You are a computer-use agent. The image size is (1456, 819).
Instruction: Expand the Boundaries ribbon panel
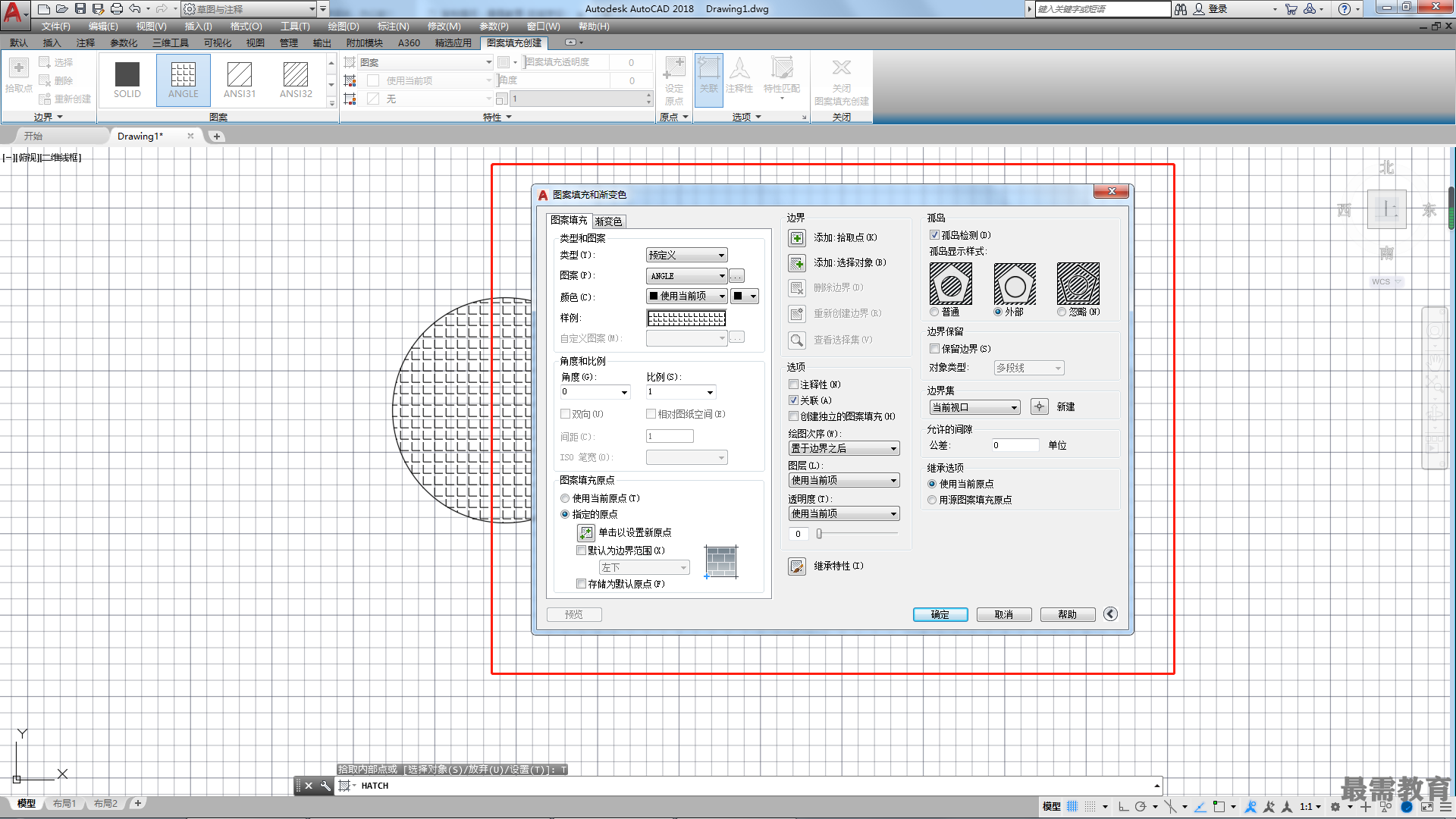(48, 118)
